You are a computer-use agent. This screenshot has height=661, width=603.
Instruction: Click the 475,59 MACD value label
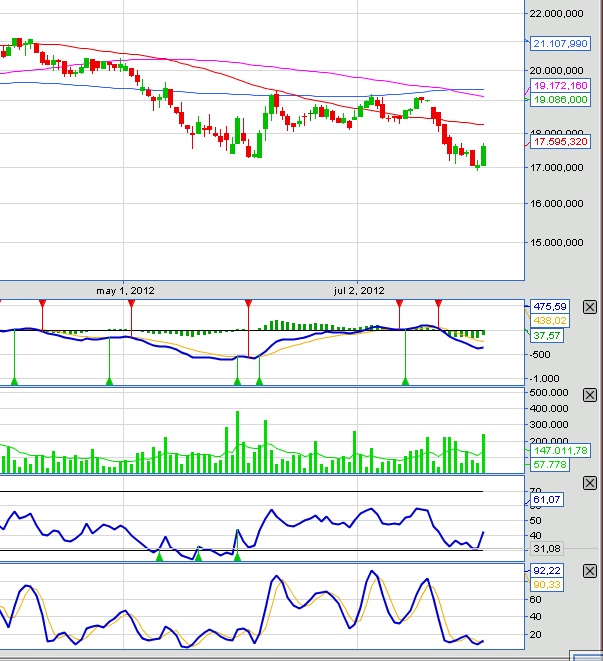551,306
